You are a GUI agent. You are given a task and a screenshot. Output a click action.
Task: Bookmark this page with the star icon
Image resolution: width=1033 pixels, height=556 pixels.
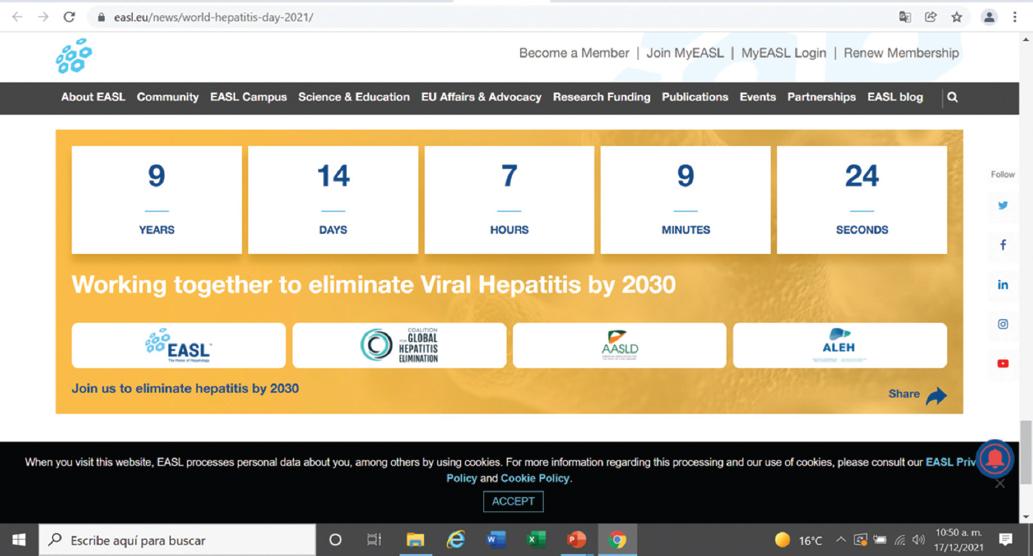pyautogui.click(x=957, y=17)
